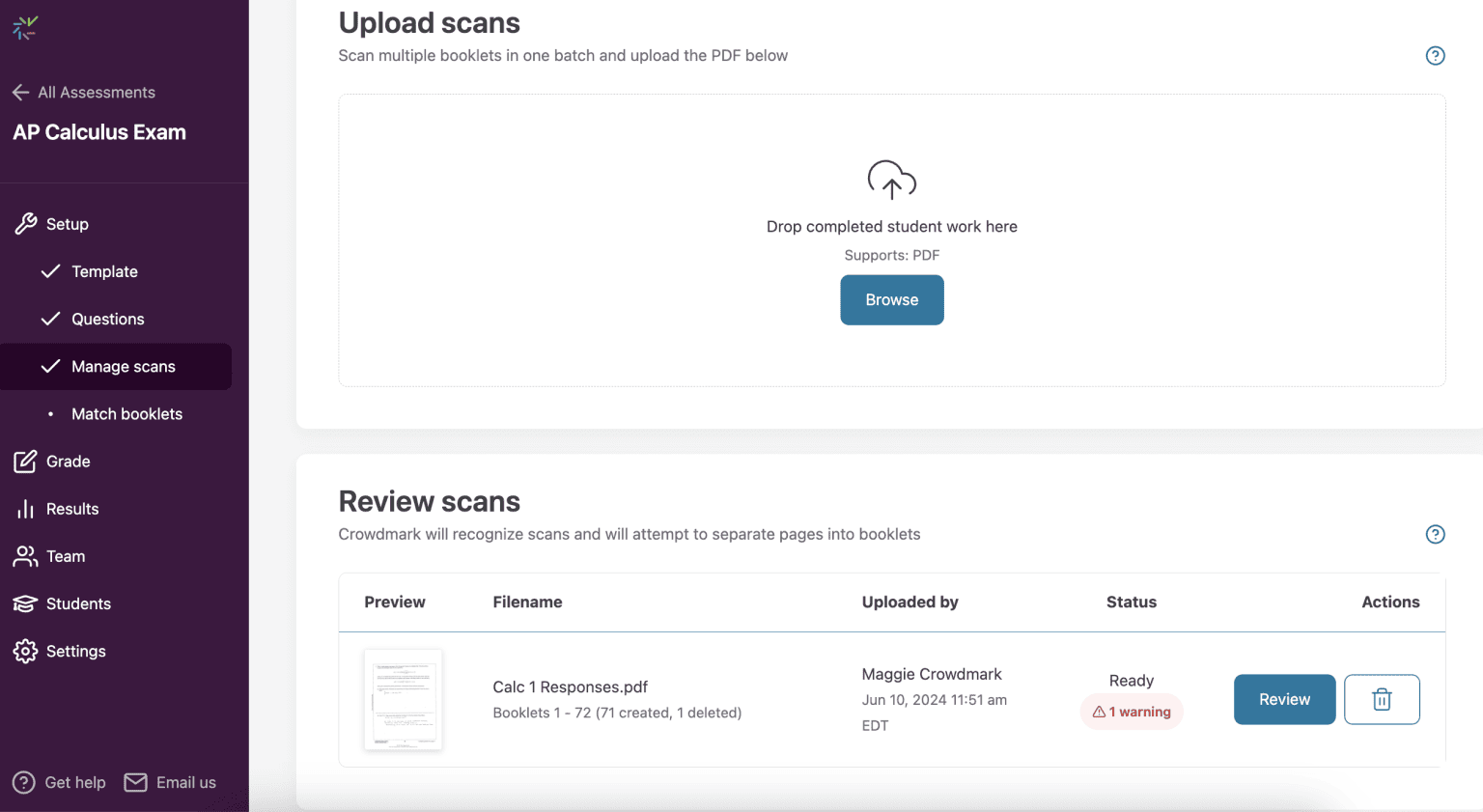Open the Calc 1 Responses.pdf preview thumbnail

pyautogui.click(x=403, y=699)
